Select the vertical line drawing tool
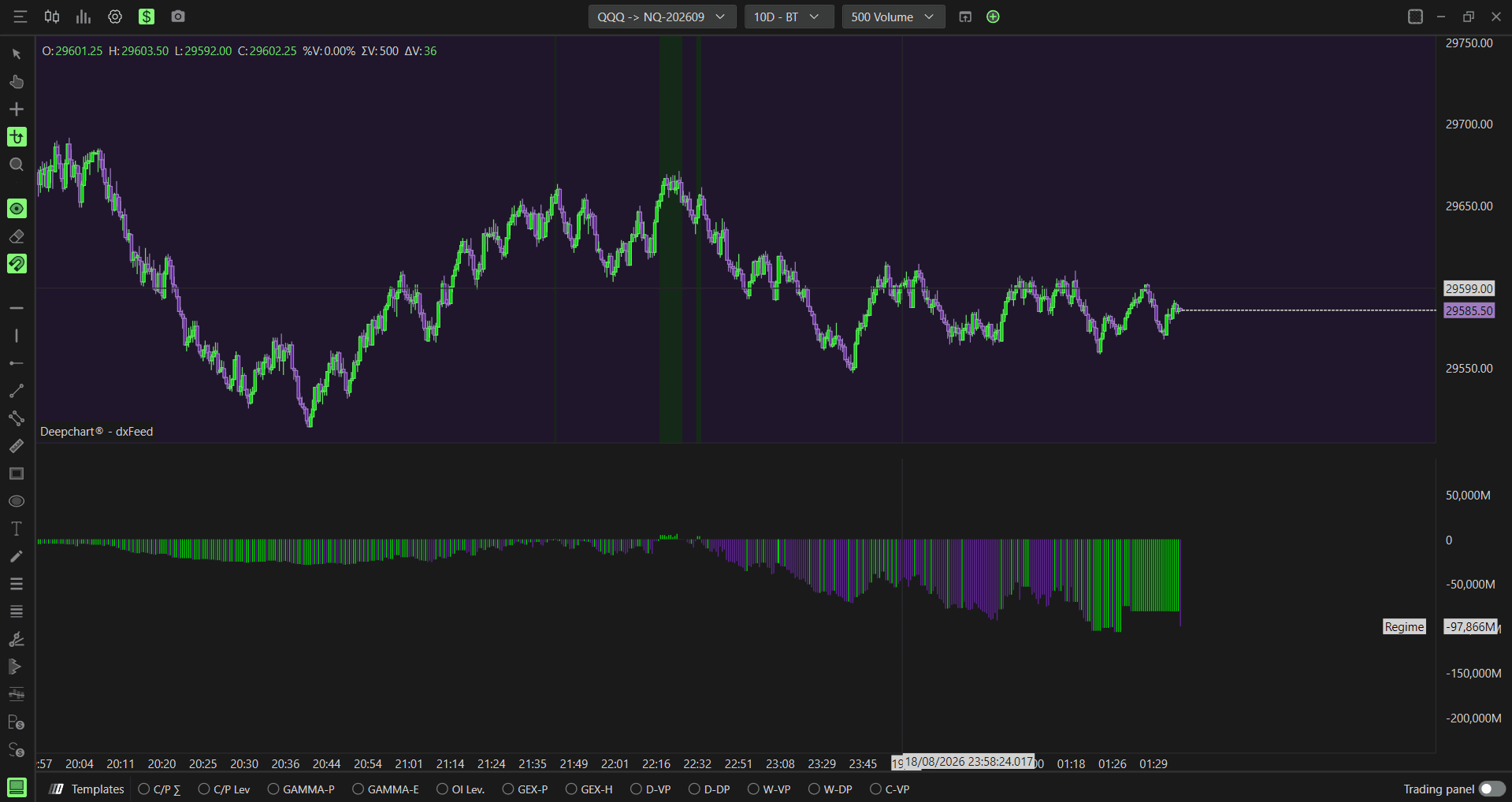 point(17,336)
